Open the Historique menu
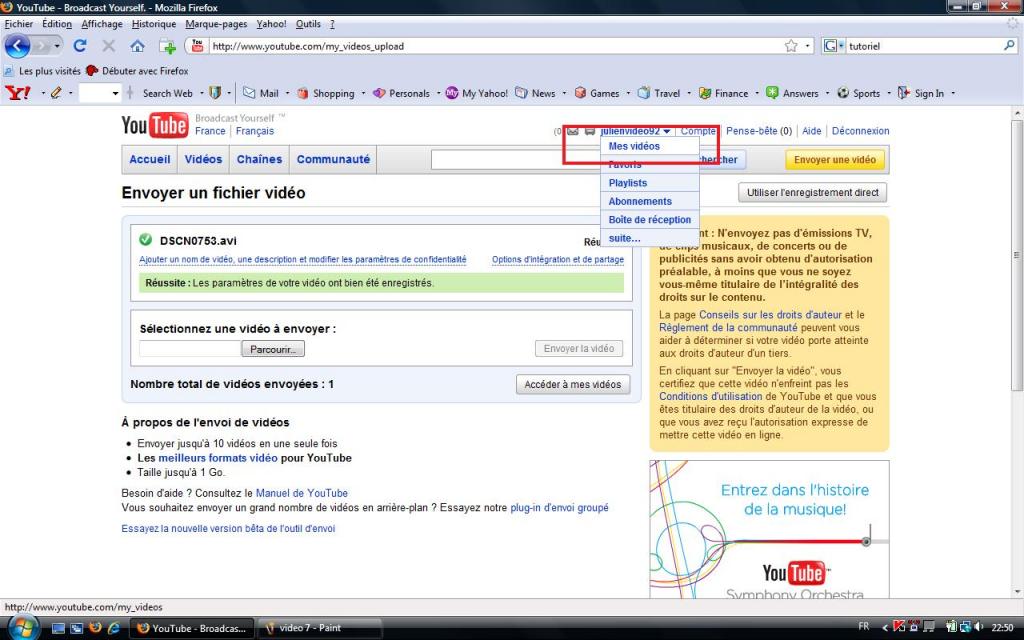 [x=153, y=24]
